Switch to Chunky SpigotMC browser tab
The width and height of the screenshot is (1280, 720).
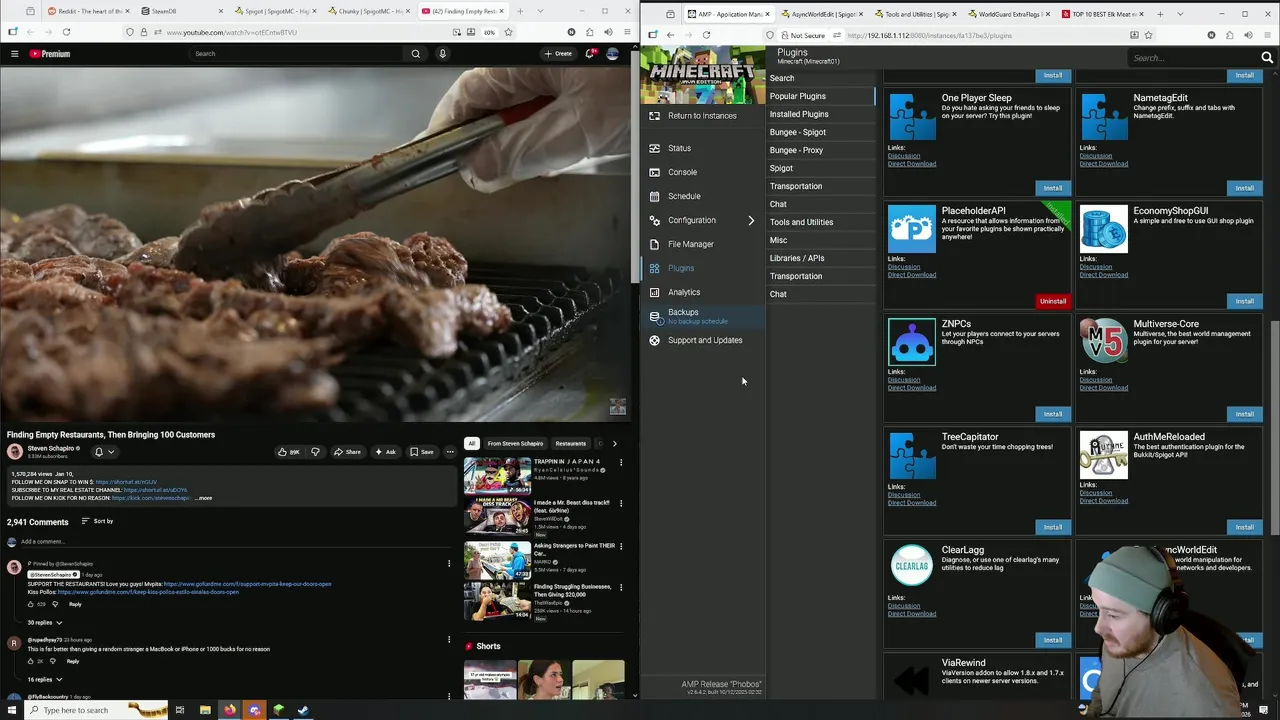pyautogui.click(x=370, y=12)
